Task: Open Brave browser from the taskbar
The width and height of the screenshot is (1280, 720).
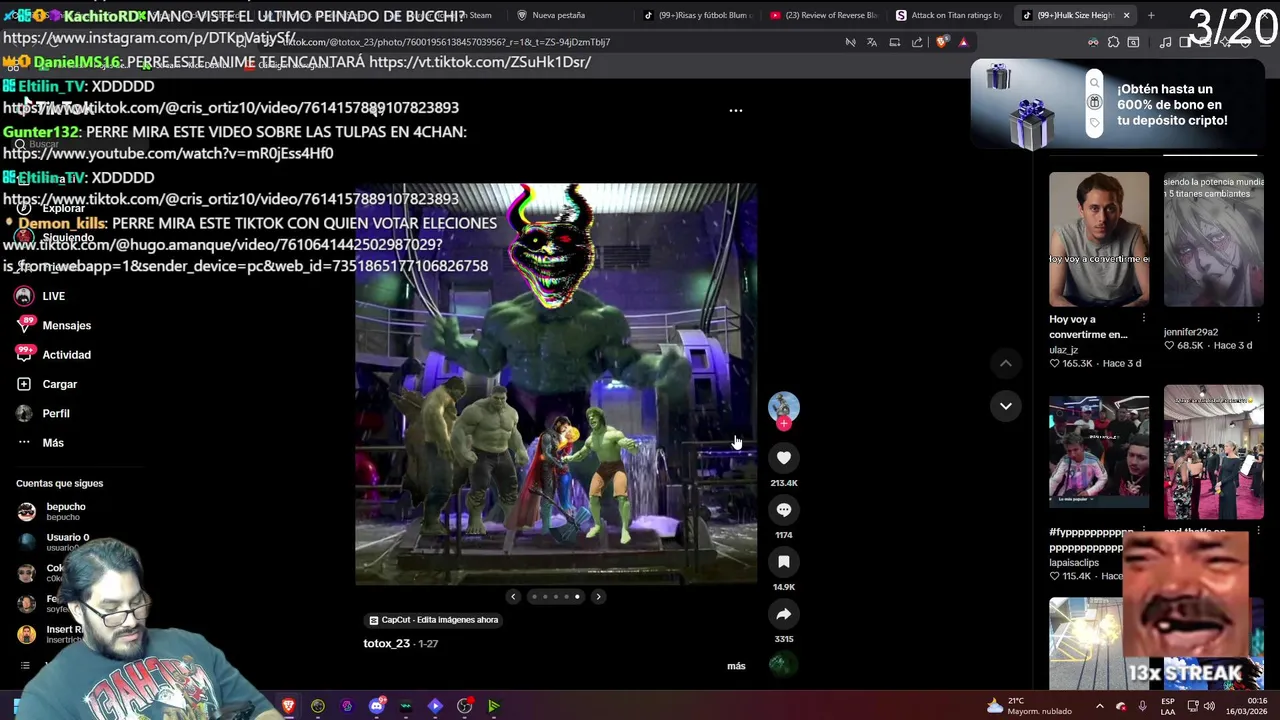Action: 288,706
